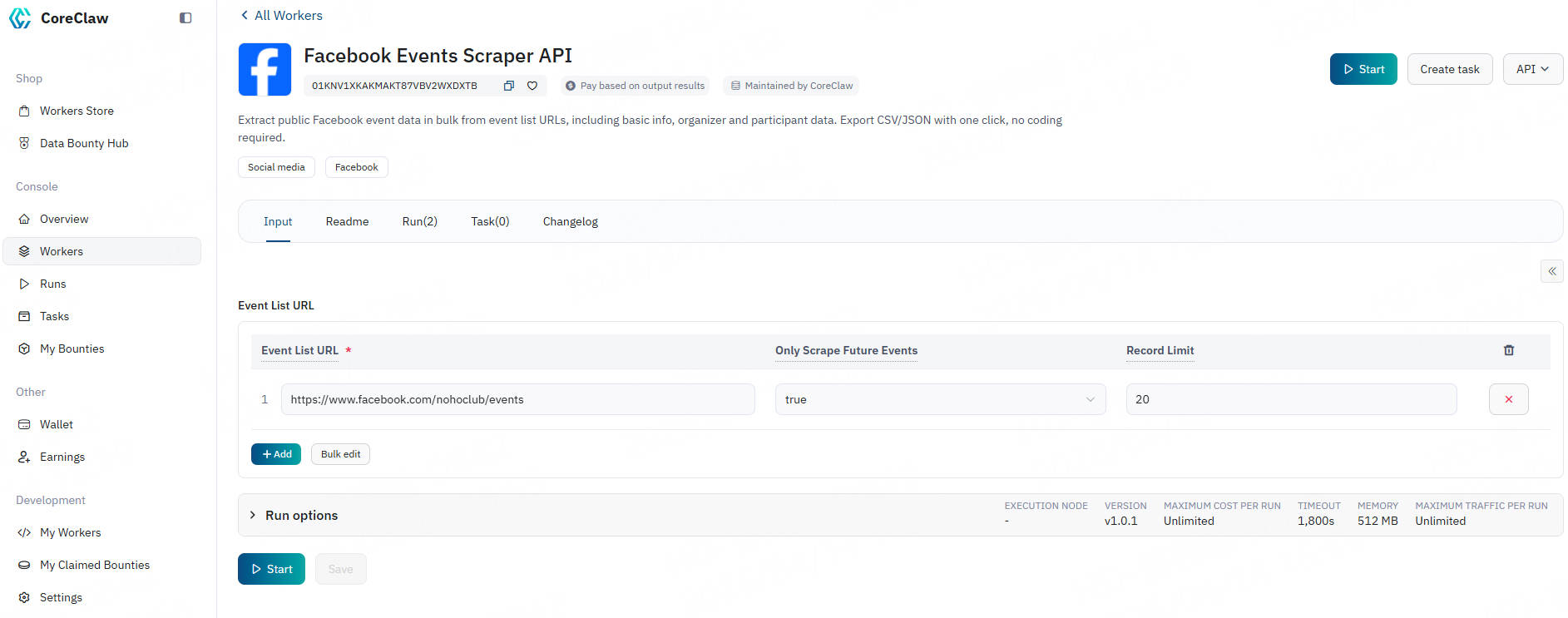Open the API dropdown menu
Image resolution: width=1568 pixels, height=618 pixels.
[x=1532, y=69]
